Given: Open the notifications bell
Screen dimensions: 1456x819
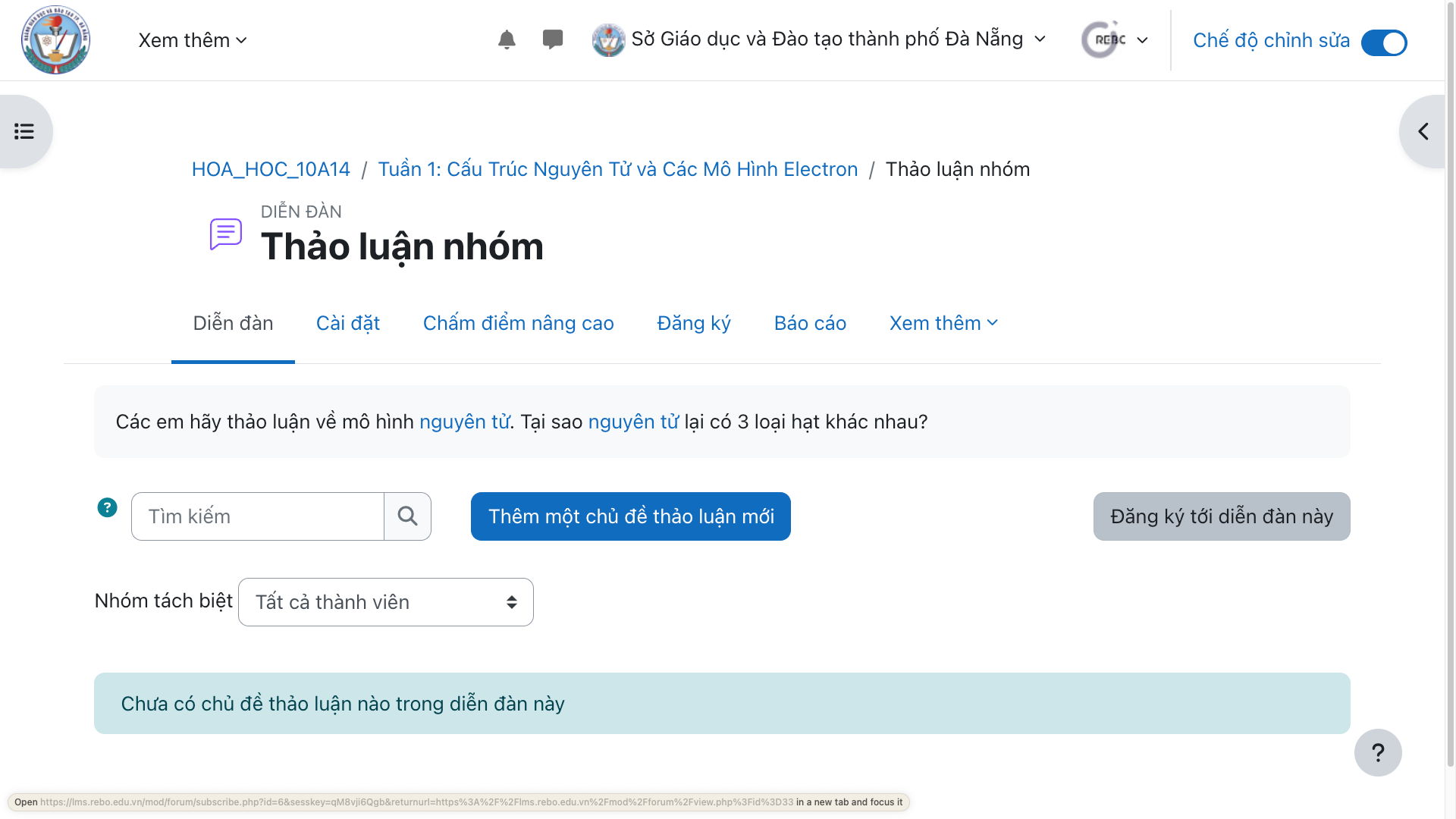Looking at the screenshot, I should pos(507,40).
